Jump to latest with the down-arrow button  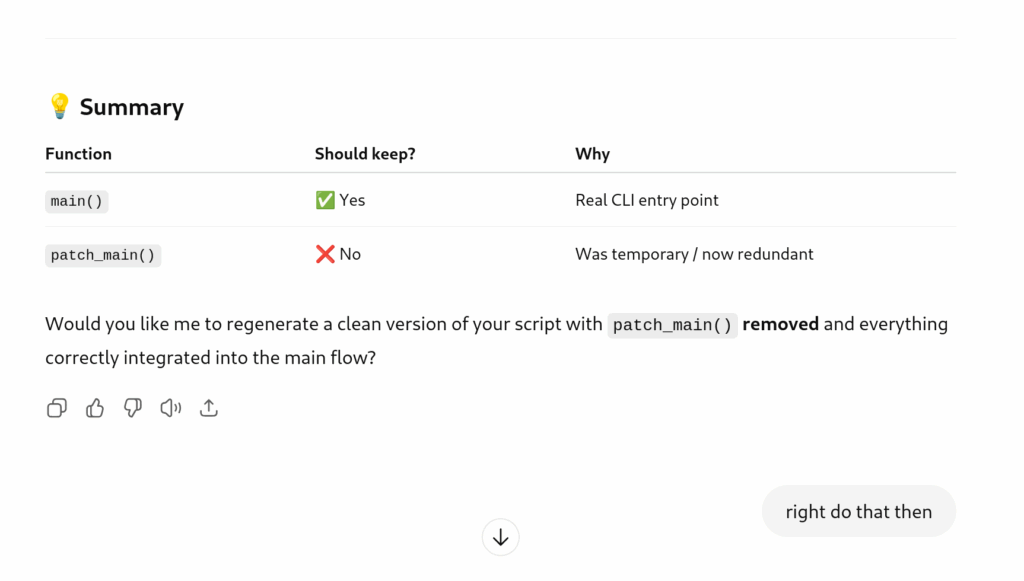[x=500, y=537]
